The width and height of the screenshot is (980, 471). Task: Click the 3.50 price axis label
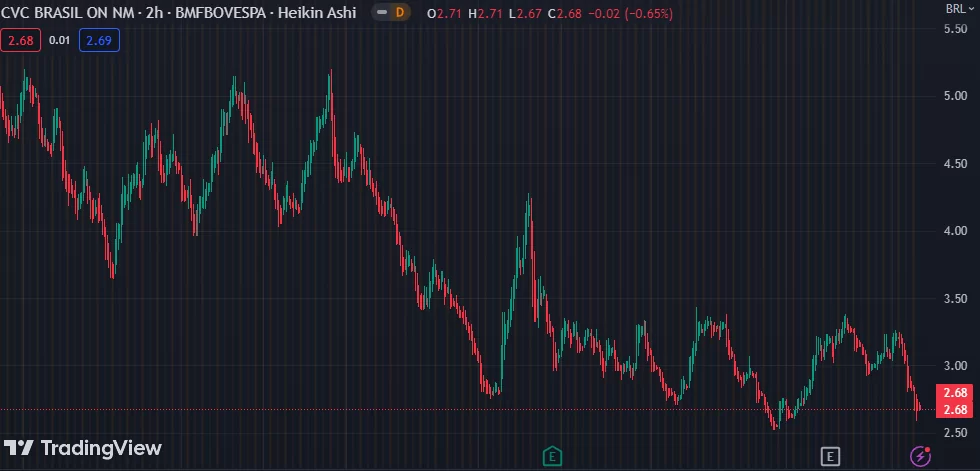click(956, 299)
